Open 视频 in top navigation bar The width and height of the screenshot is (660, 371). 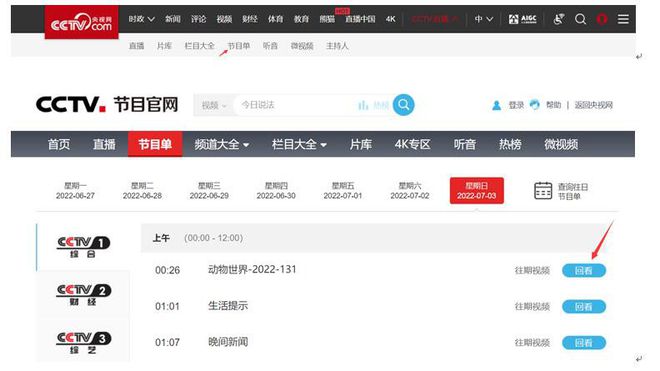coord(224,19)
